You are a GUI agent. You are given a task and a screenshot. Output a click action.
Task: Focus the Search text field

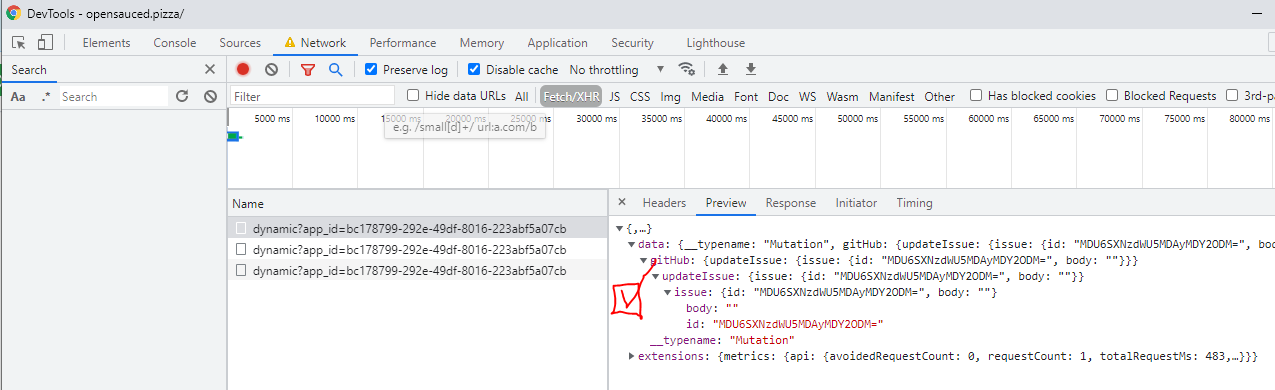113,97
